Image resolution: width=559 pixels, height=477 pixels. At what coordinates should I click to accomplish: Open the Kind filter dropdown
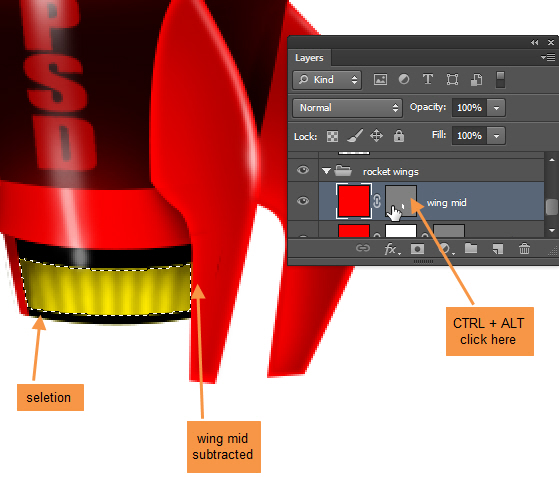(327, 80)
